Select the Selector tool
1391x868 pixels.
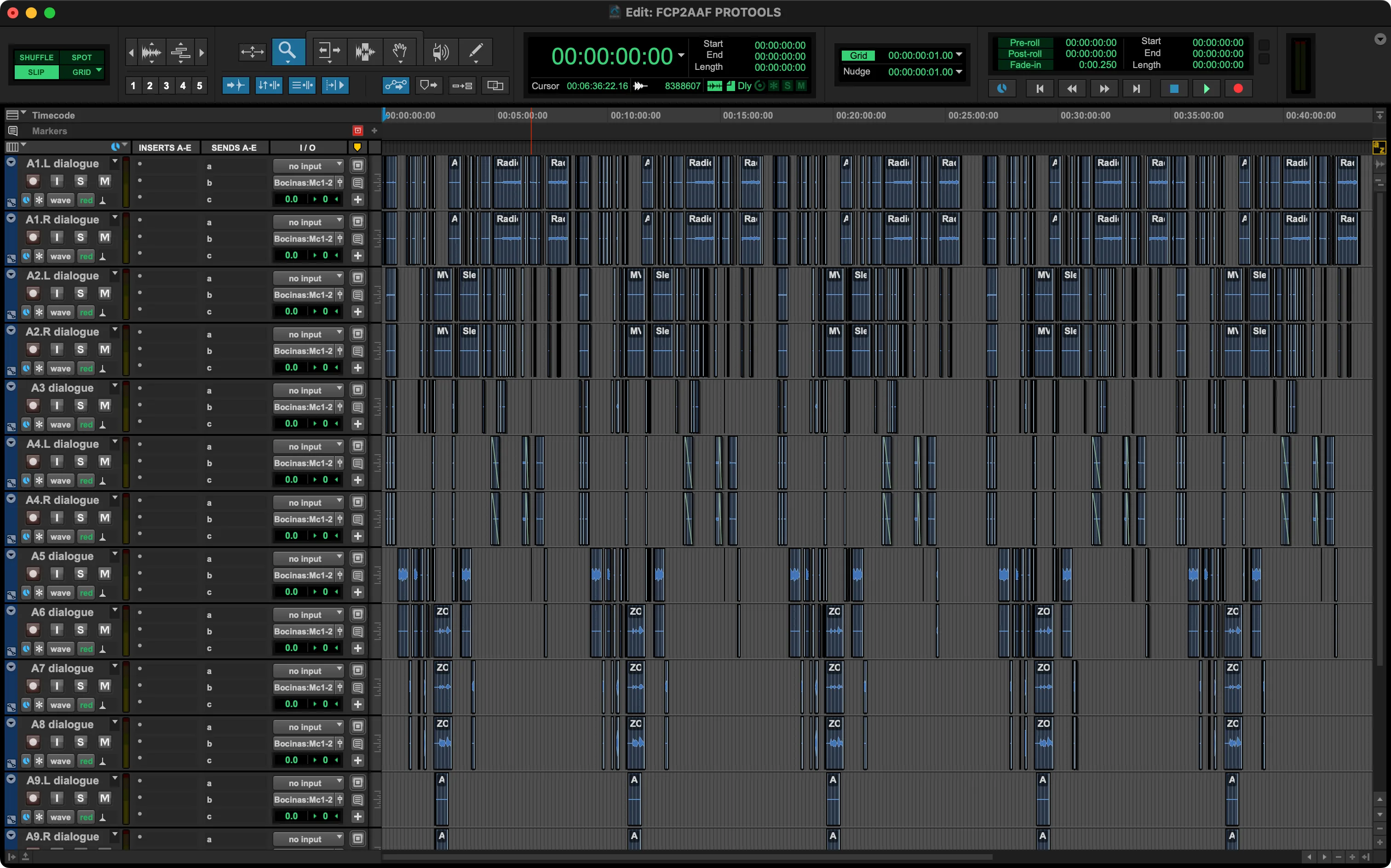point(365,52)
